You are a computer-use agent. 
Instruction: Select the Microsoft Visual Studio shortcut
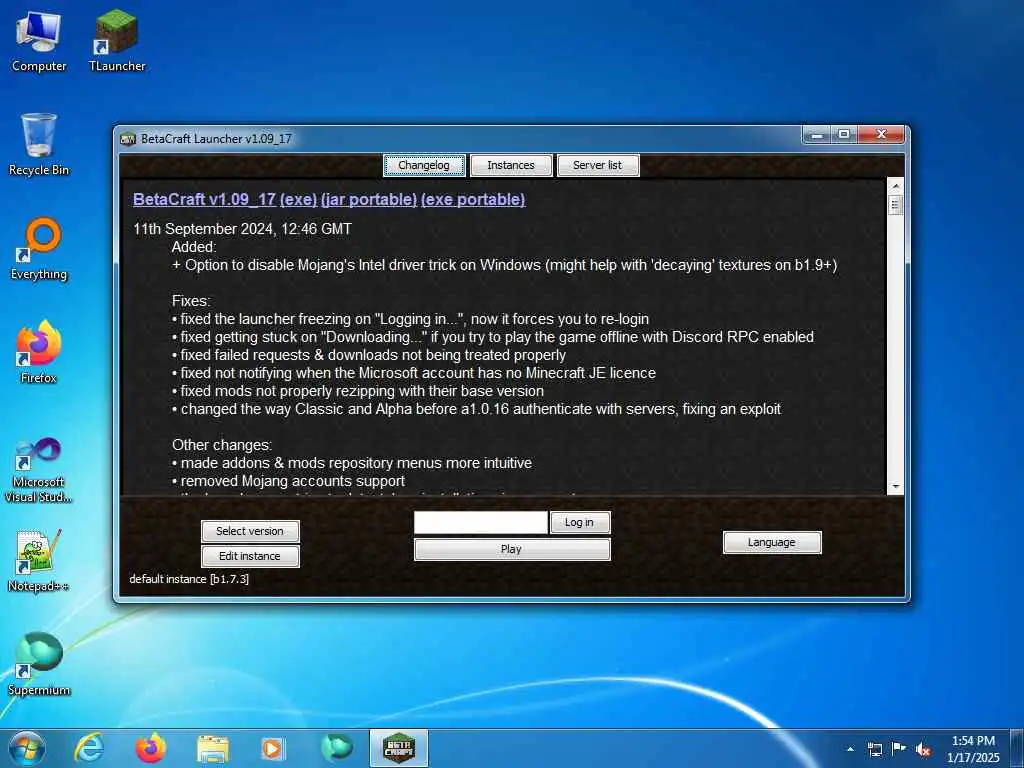pyautogui.click(x=39, y=470)
